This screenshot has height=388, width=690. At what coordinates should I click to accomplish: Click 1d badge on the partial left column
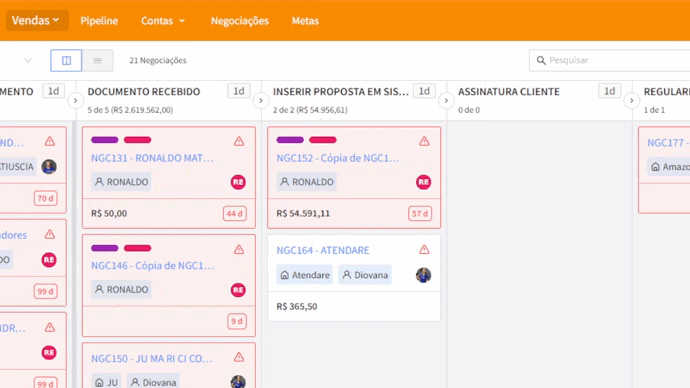[x=53, y=91]
